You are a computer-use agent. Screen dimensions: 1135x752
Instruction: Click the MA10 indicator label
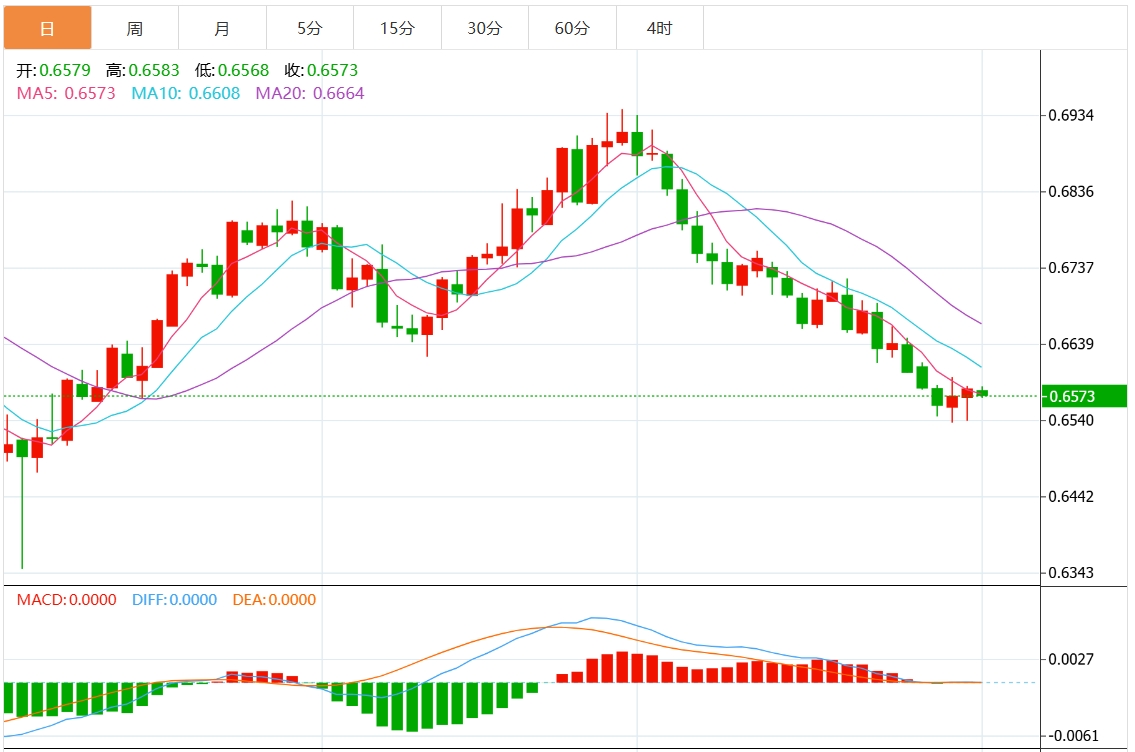185,93
